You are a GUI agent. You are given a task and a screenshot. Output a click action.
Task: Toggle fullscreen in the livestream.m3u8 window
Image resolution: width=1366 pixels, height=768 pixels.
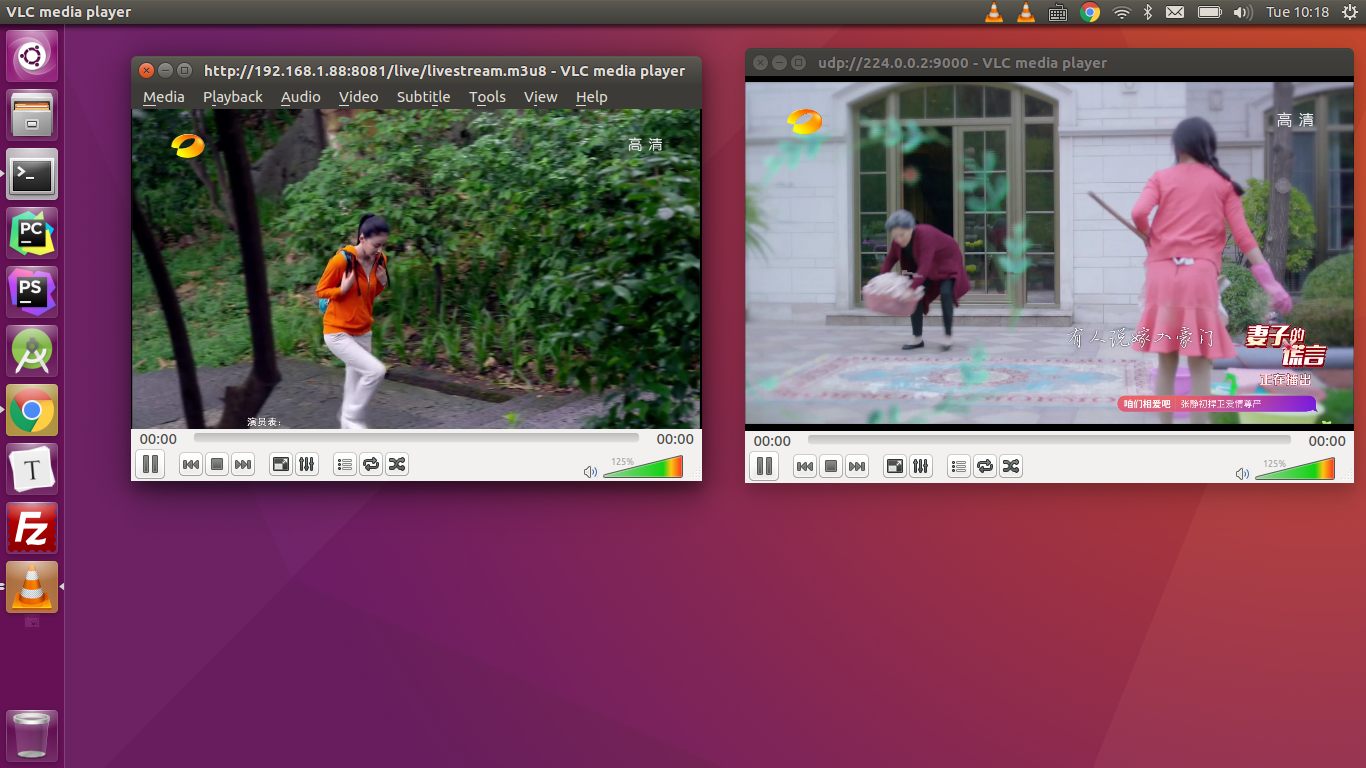pyautogui.click(x=281, y=464)
